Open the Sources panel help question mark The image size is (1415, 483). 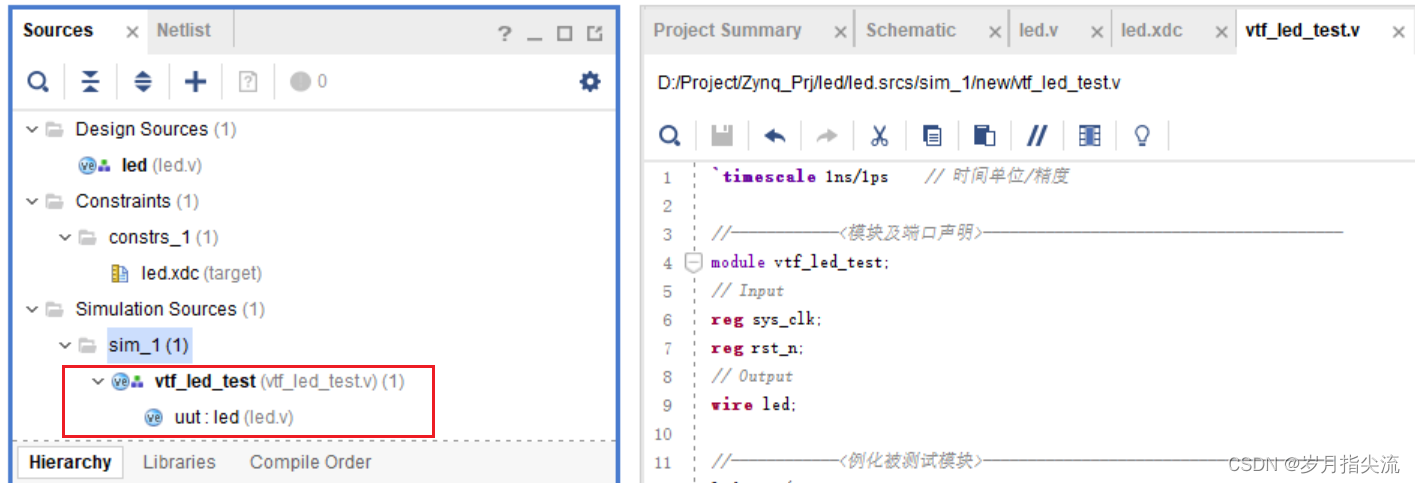coord(505,34)
